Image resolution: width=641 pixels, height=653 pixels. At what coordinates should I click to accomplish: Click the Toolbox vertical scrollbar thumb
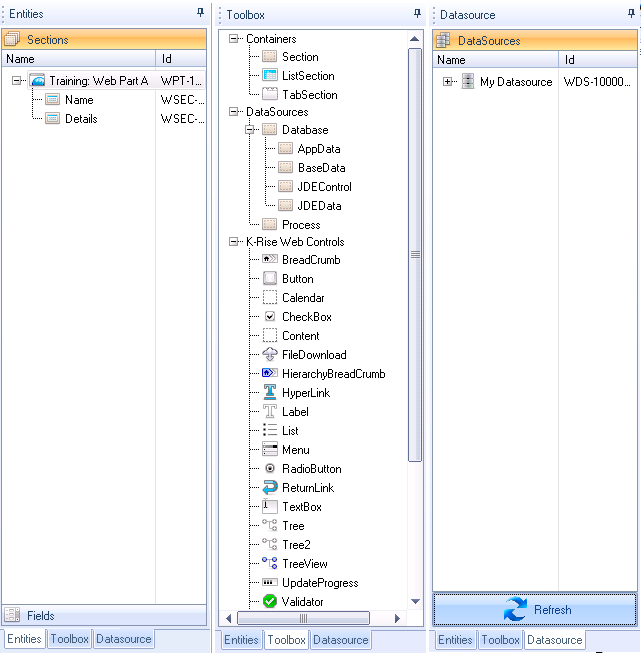[x=415, y=255]
